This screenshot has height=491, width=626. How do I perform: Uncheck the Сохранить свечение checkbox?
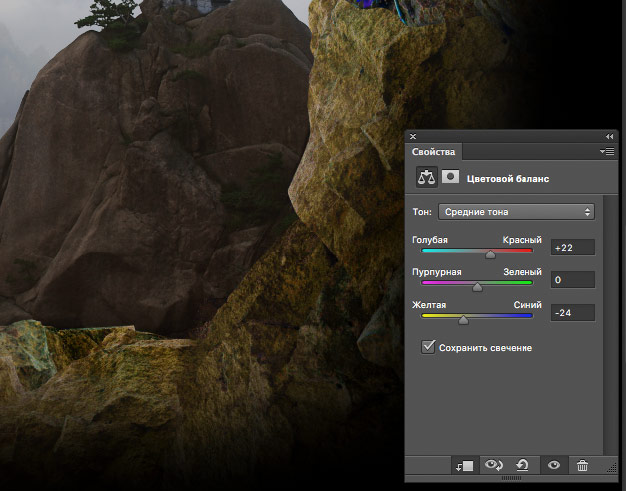point(428,347)
